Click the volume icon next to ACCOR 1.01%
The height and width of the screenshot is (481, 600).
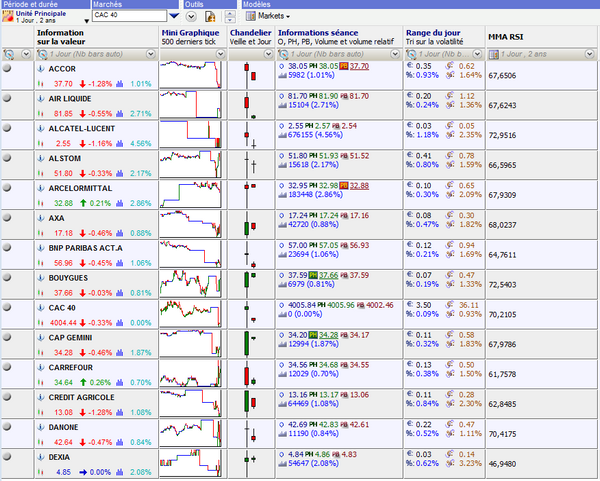click(120, 84)
